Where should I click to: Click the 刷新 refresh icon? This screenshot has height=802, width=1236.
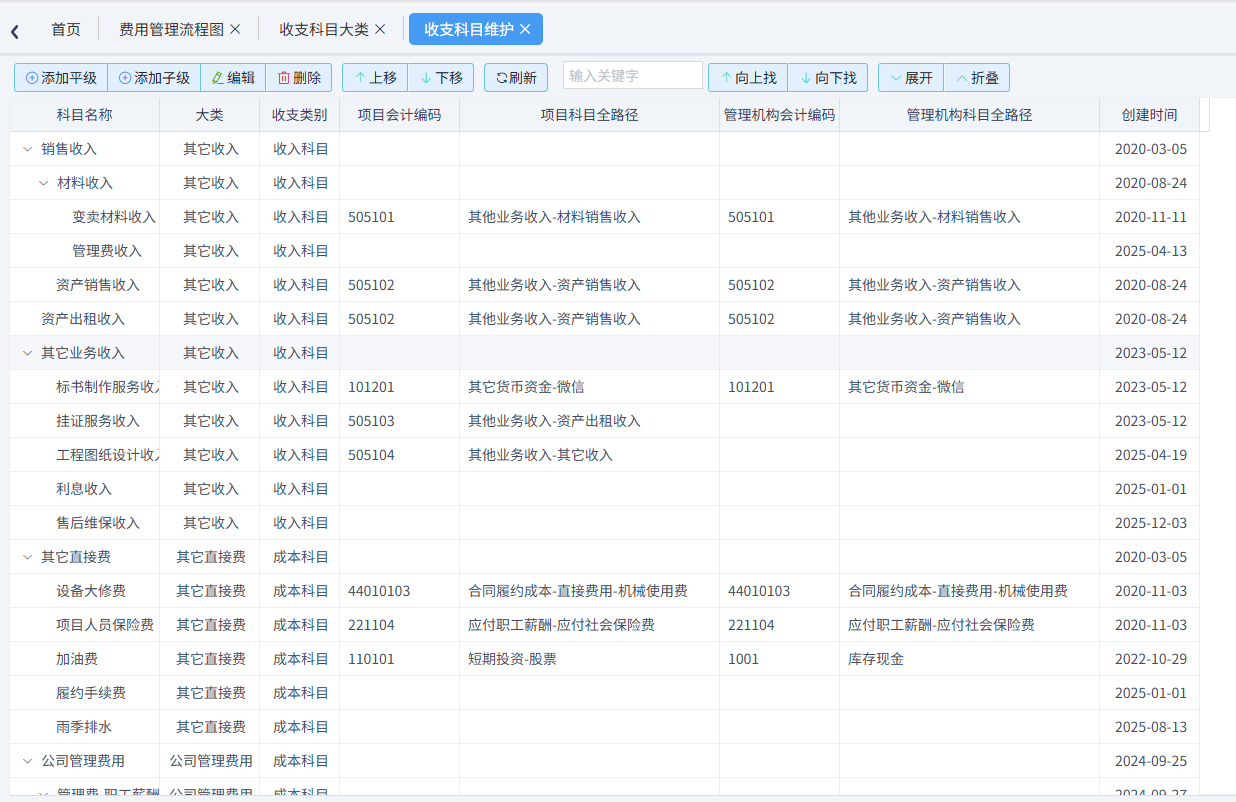point(499,77)
